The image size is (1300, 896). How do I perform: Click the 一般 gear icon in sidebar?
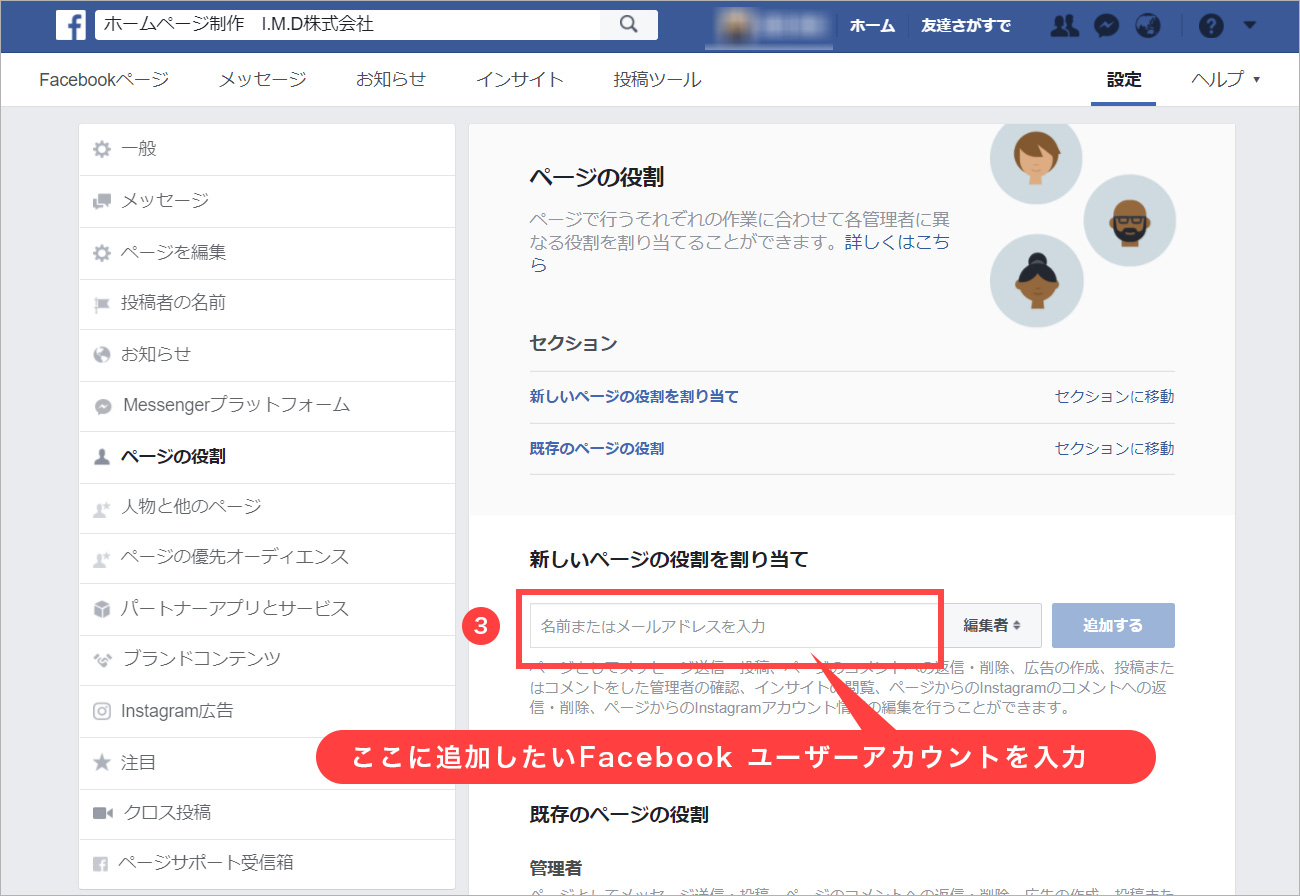coord(102,150)
